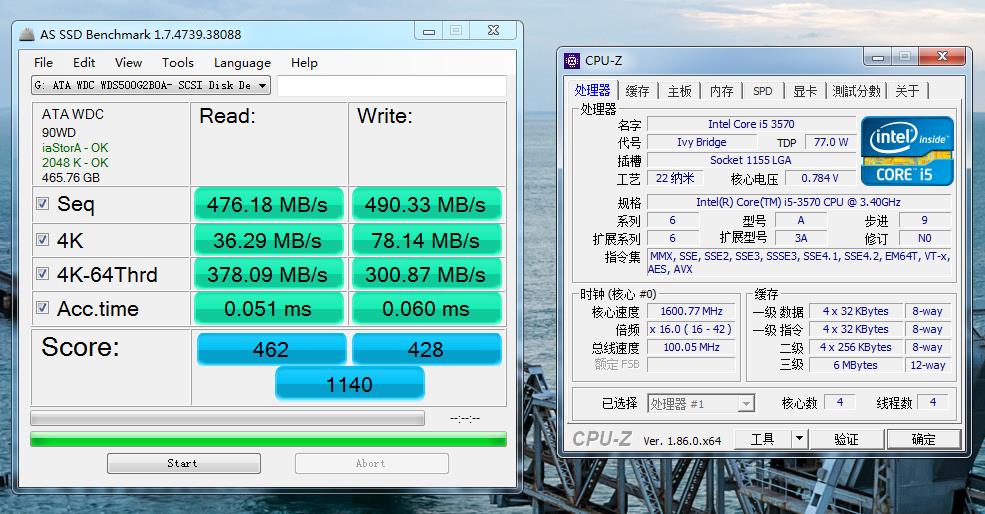The width and height of the screenshot is (985, 514).
Task: Click the 77.0 W TDP value
Action: click(x=830, y=142)
